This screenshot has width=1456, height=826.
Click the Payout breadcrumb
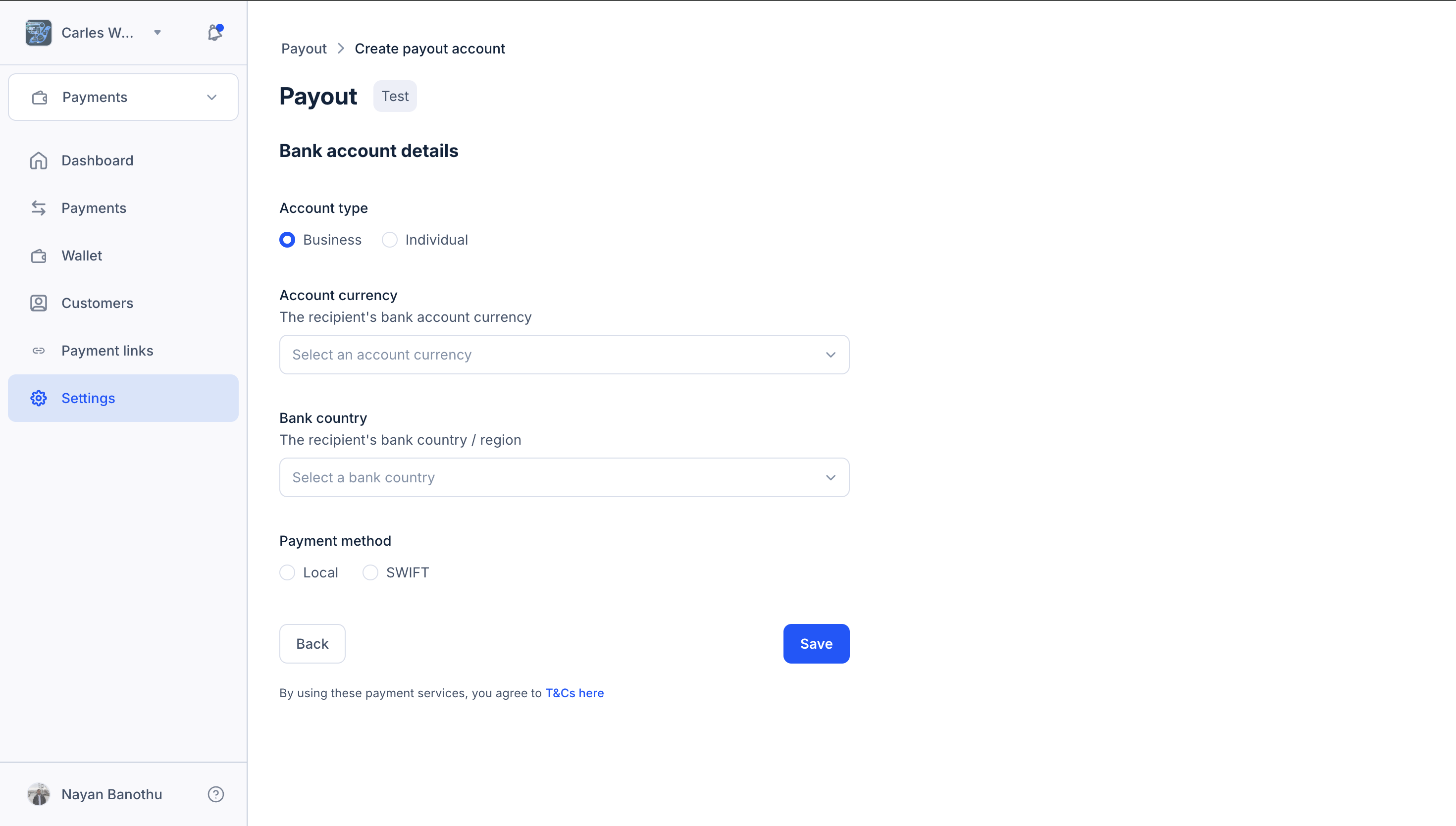pyautogui.click(x=304, y=49)
